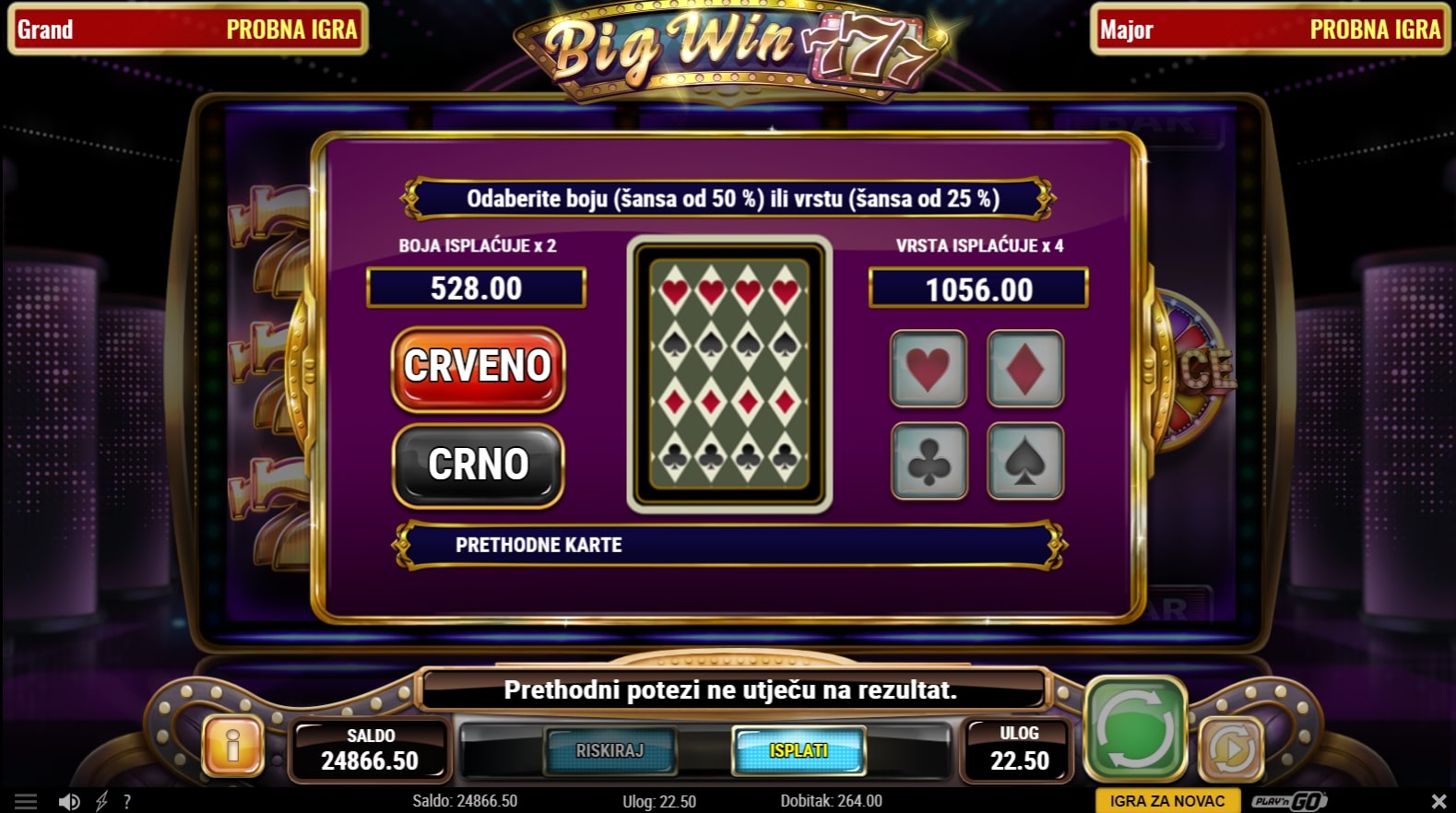Click the green spin button
This screenshot has height=813, width=1456.
(1135, 728)
